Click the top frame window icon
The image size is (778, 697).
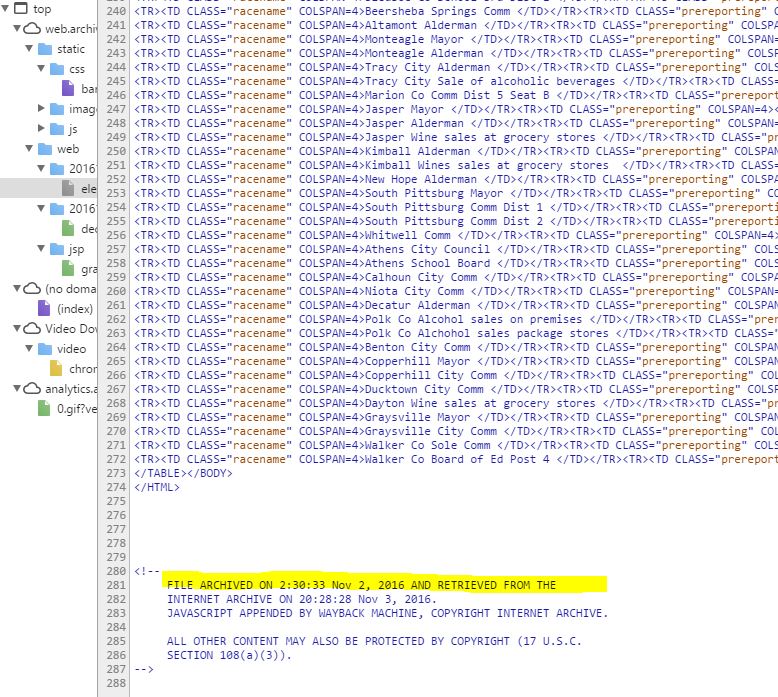click(21, 9)
